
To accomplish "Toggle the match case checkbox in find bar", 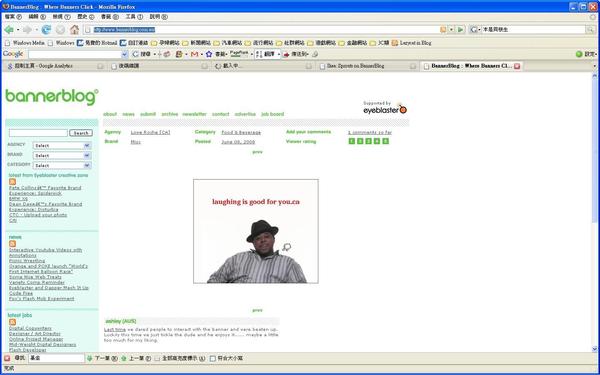I will [x=213, y=359].
